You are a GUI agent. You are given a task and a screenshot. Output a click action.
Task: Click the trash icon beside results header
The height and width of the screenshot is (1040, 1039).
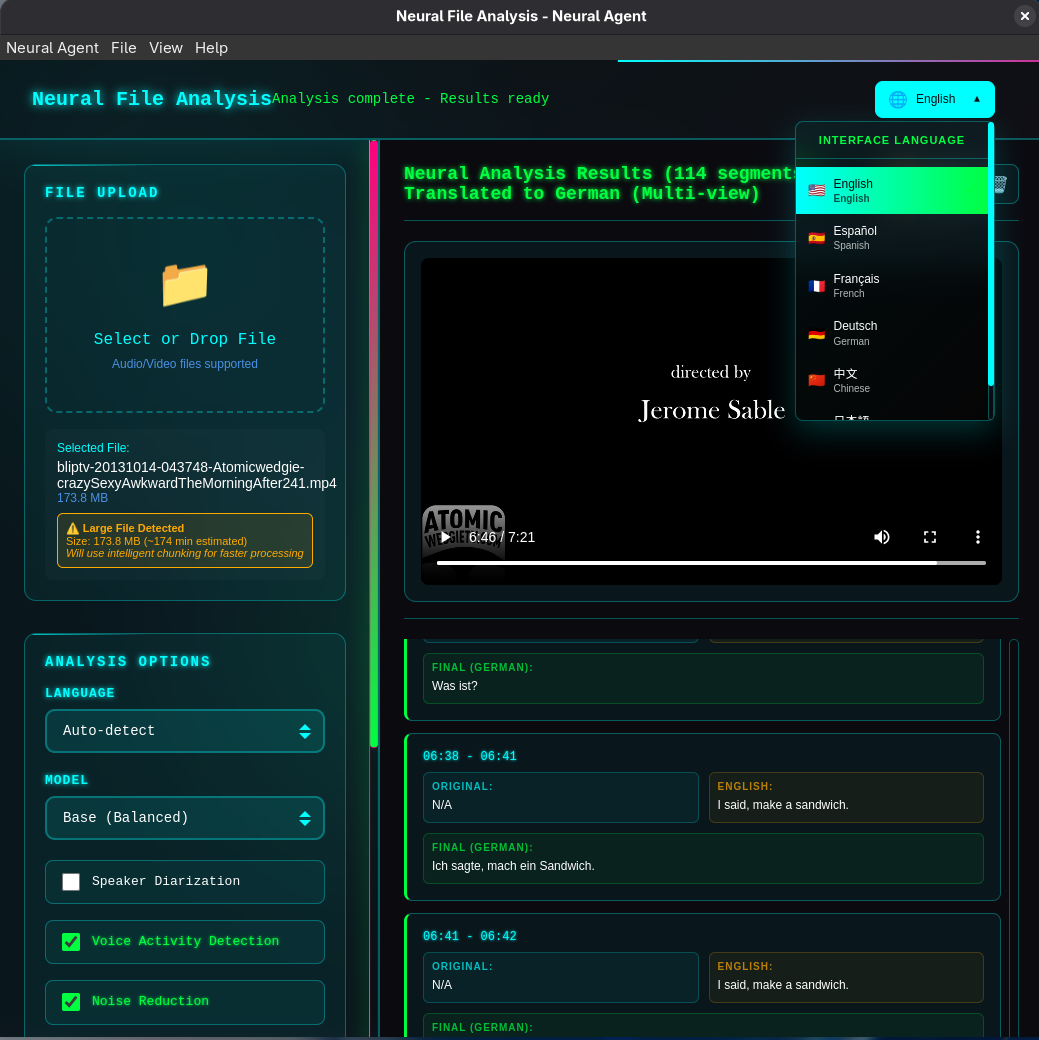[1001, 184]
